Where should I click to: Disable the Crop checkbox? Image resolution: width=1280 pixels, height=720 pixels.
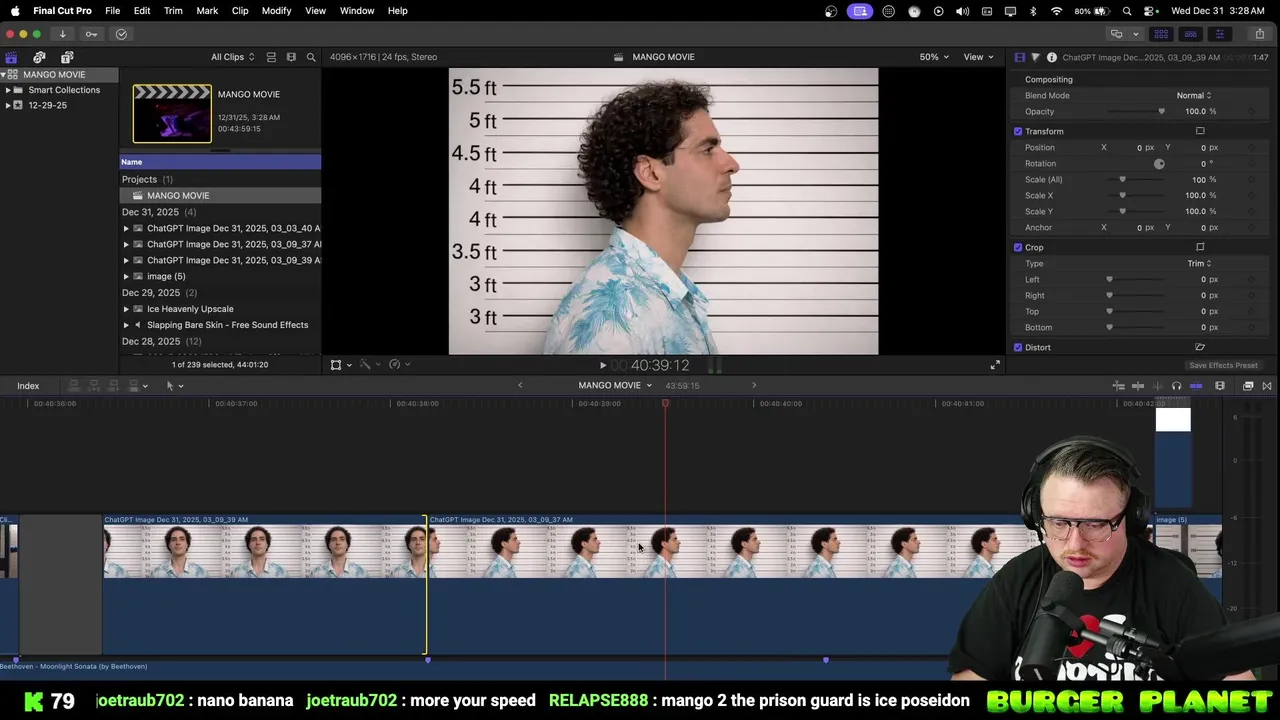pyautogui.click(x=1018, y=247)
